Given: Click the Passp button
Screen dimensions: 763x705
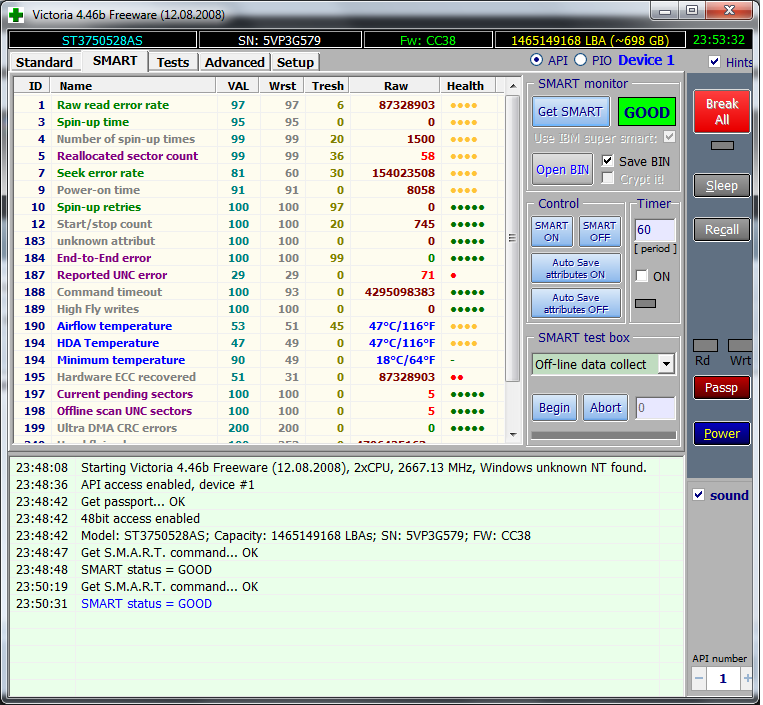Looking at the screenshot, I should 722,388.
